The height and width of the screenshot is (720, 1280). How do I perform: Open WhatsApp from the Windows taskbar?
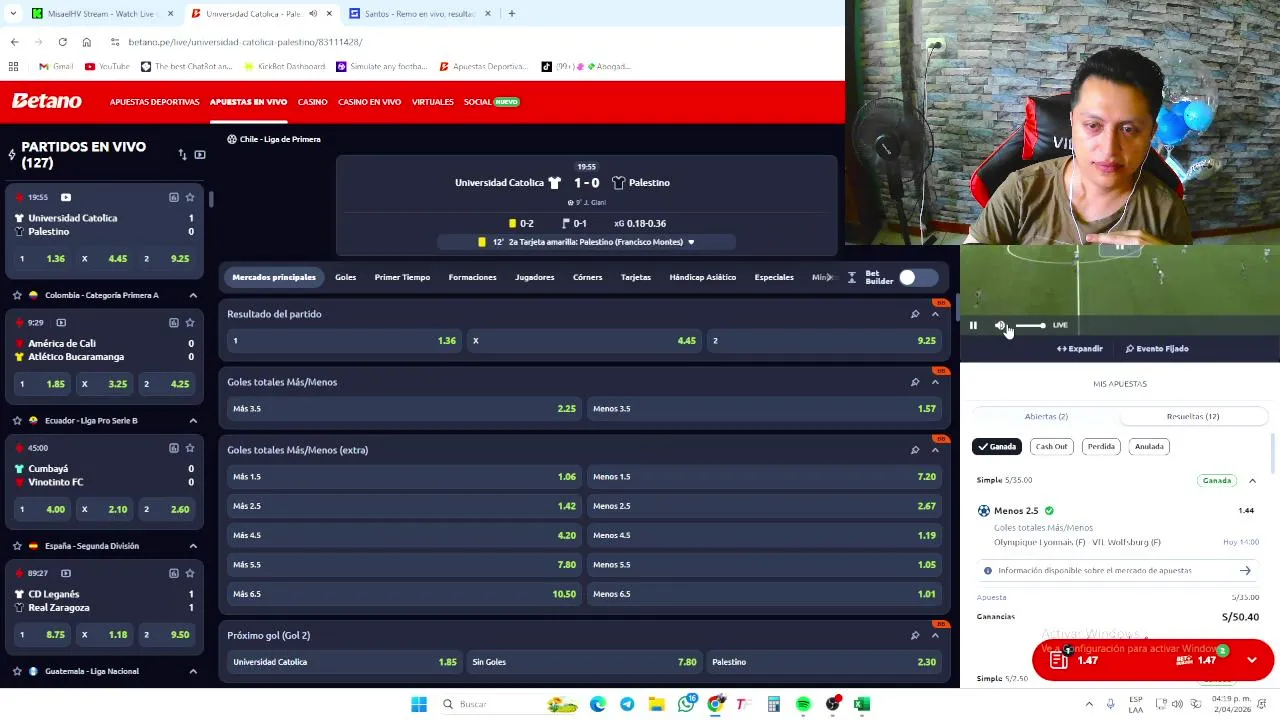tap(685, 704)
